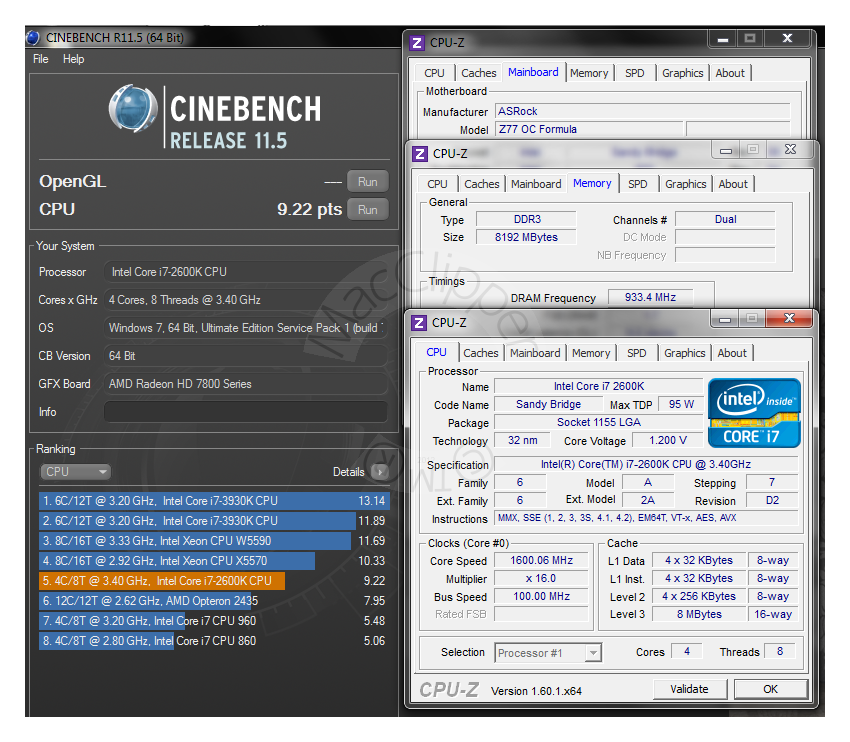This screenshot has height=742, width=850.
Task: Open the File menu in Cinebench
Action: tap(40, 59)
